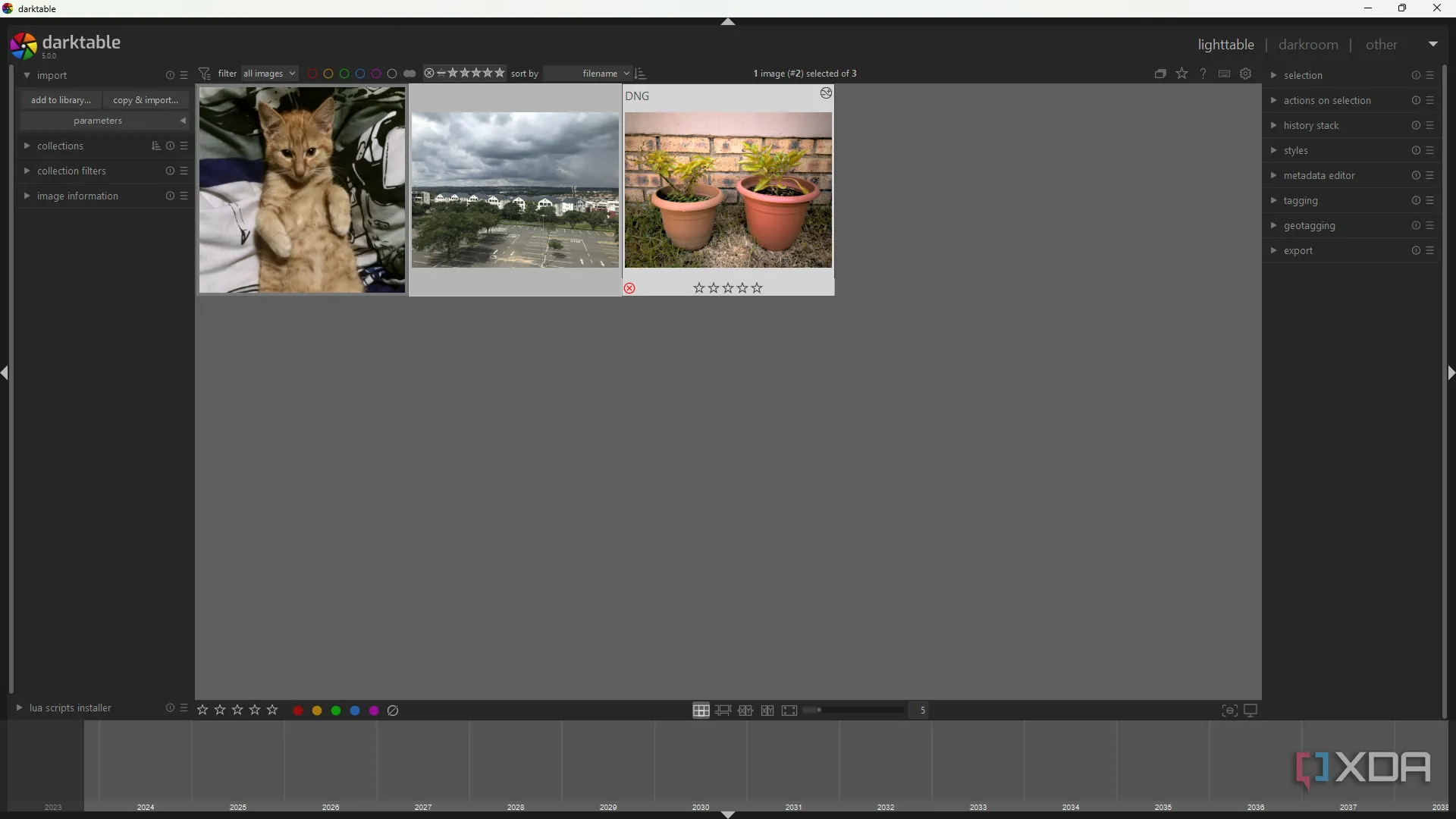
Task: Apply blue color label swatch
Action: (x=355, y=711)
